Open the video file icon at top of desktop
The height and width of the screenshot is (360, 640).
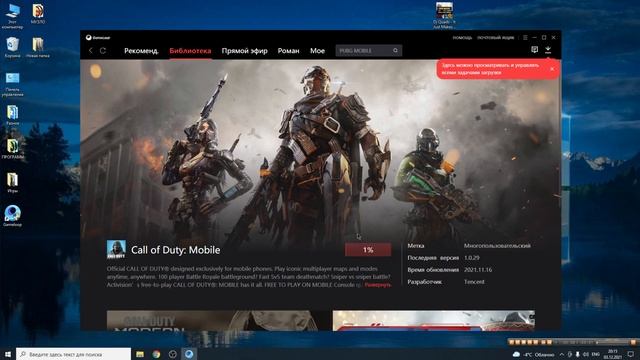444,16
